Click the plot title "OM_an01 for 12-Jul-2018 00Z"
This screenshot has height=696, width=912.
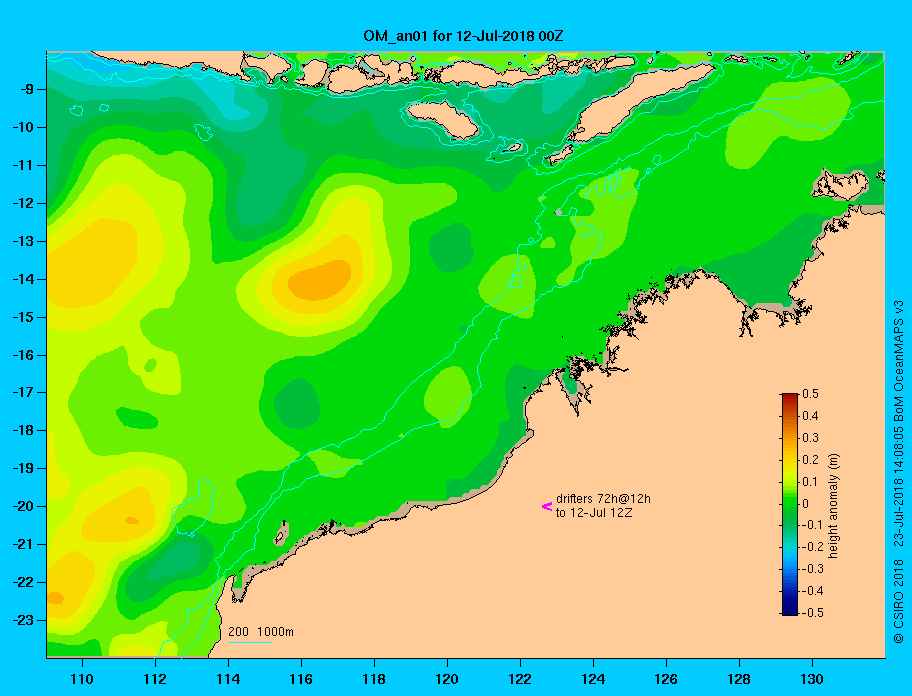coord(463,36)
